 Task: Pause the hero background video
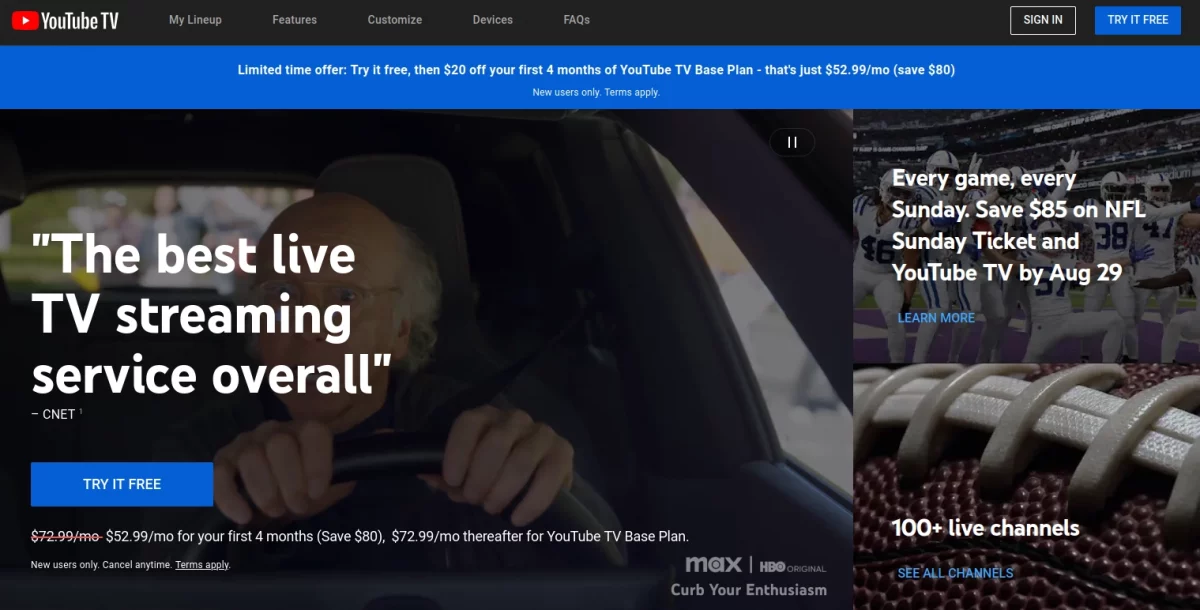pos(792,142)
